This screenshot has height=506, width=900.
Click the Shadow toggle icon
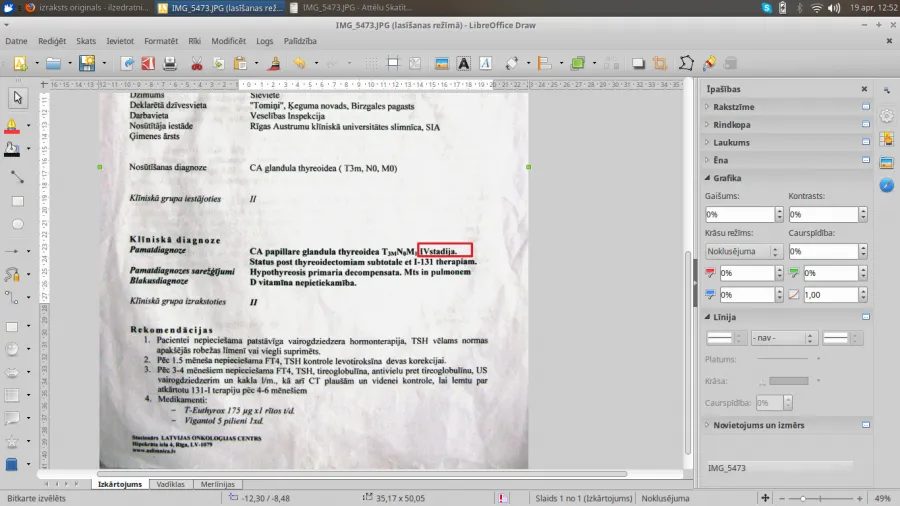click(638, 63)
